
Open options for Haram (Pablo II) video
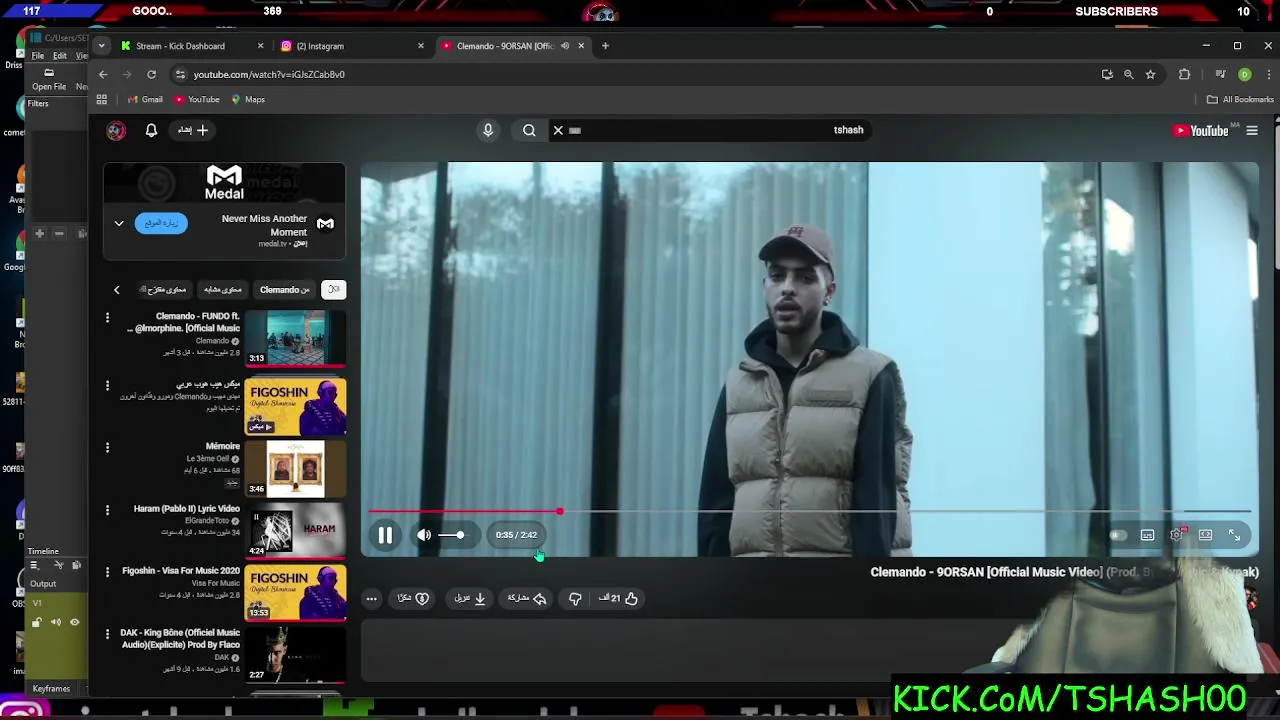tap(107, 510)
